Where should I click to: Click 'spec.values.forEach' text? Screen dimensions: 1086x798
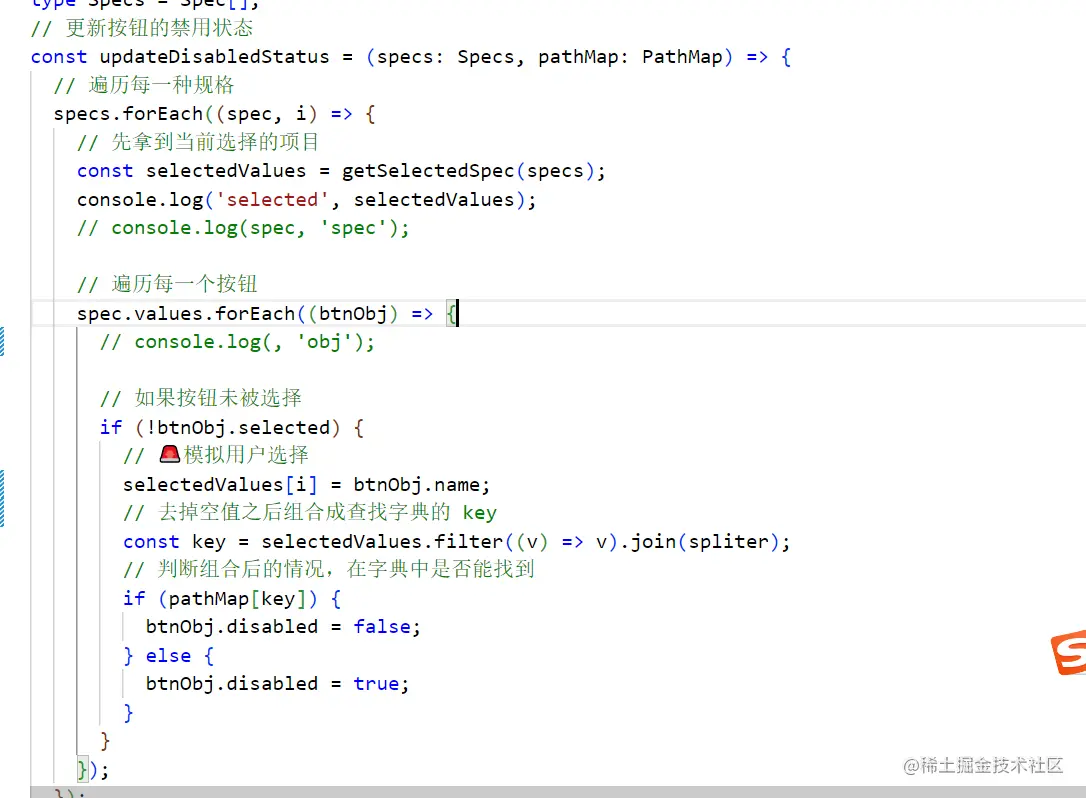point(186,314)
